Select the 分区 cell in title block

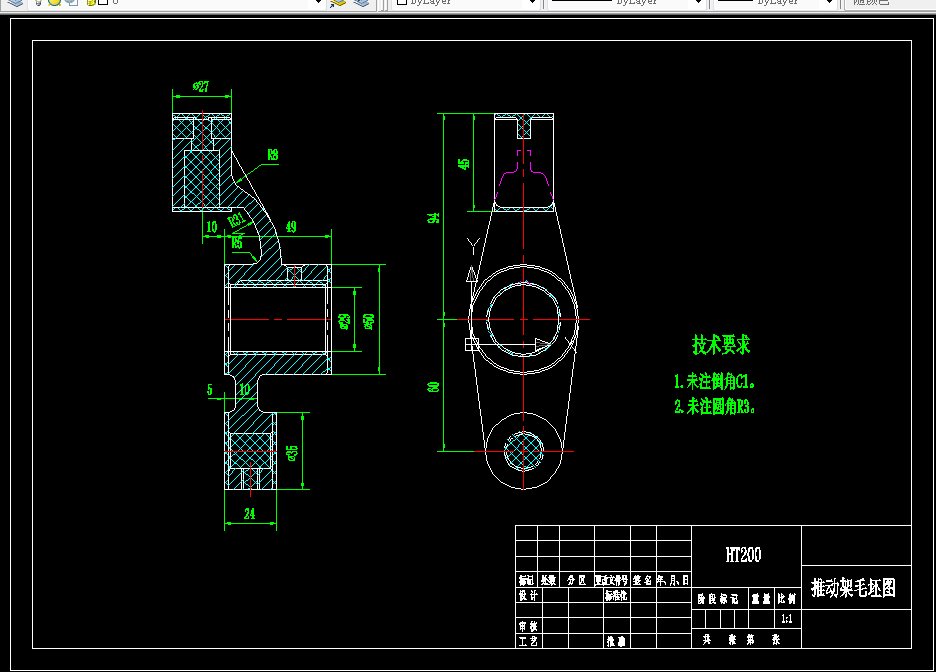click(x=576, y=580)
